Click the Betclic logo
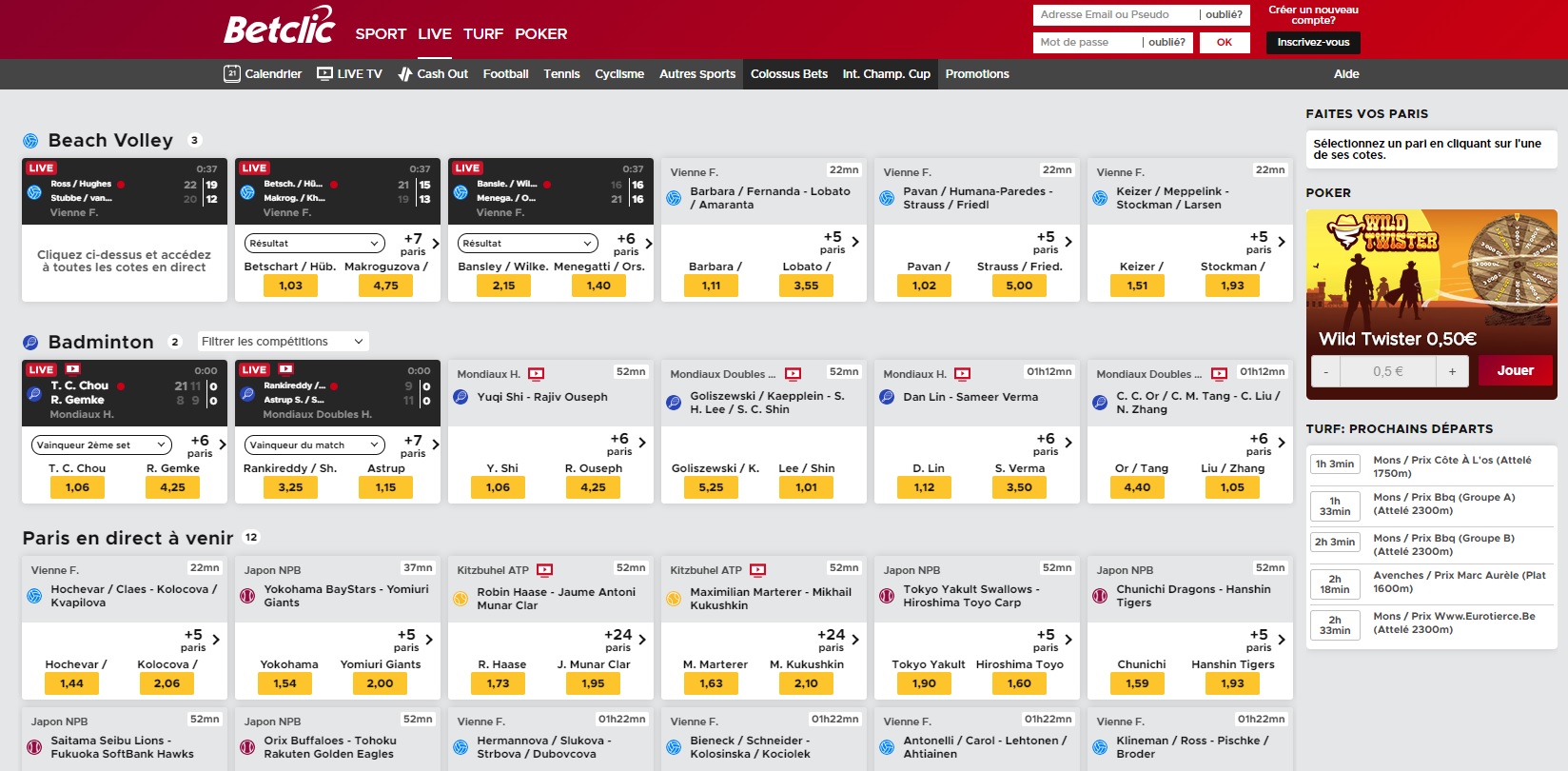Image resolution: width=1568 pixels, height=771 pixels. click(x=280, y=26)
